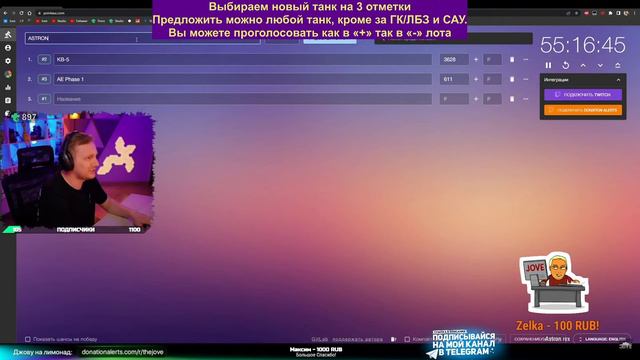
Task: Reset the auction timer
Action: 565,65
